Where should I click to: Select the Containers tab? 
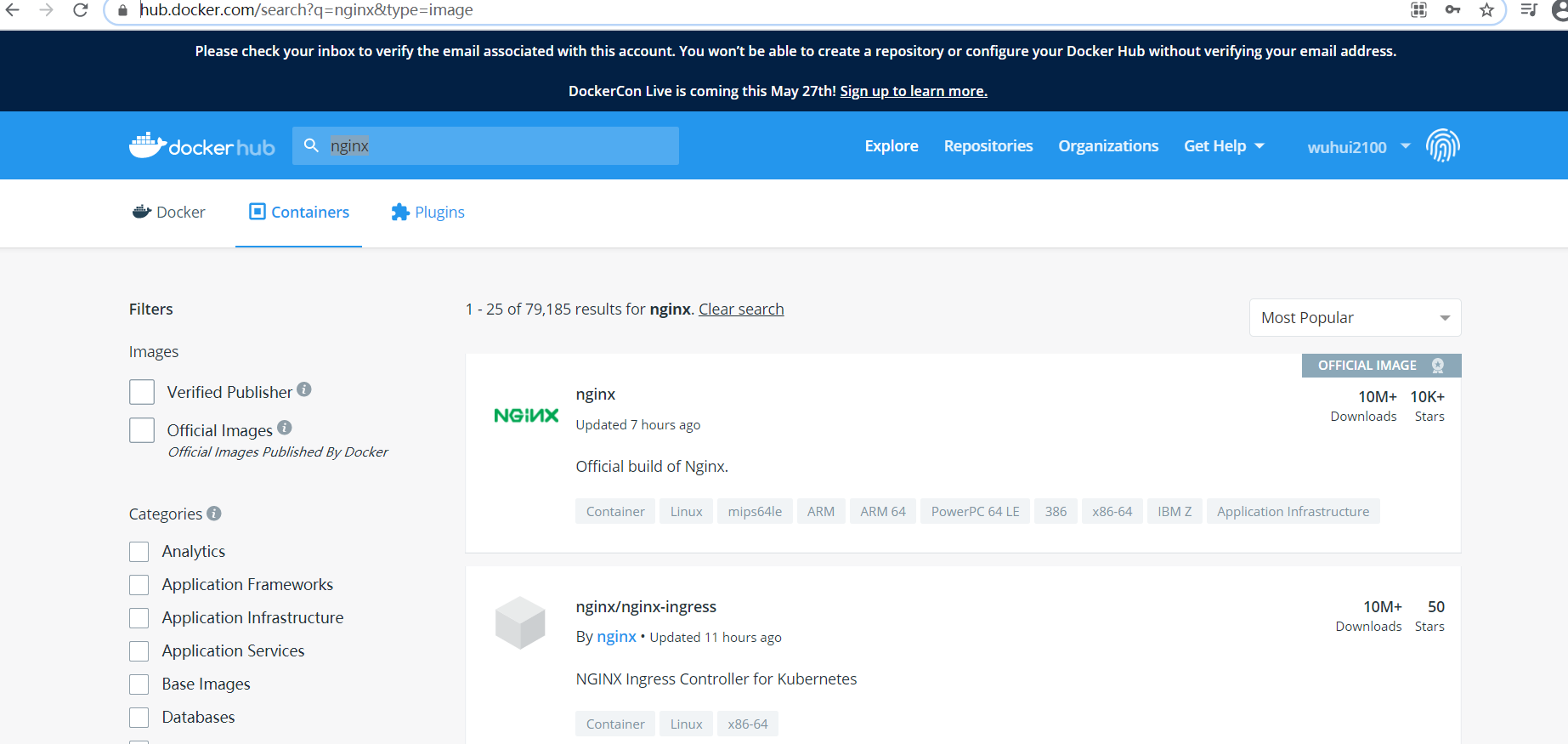(x=298, y=213)
